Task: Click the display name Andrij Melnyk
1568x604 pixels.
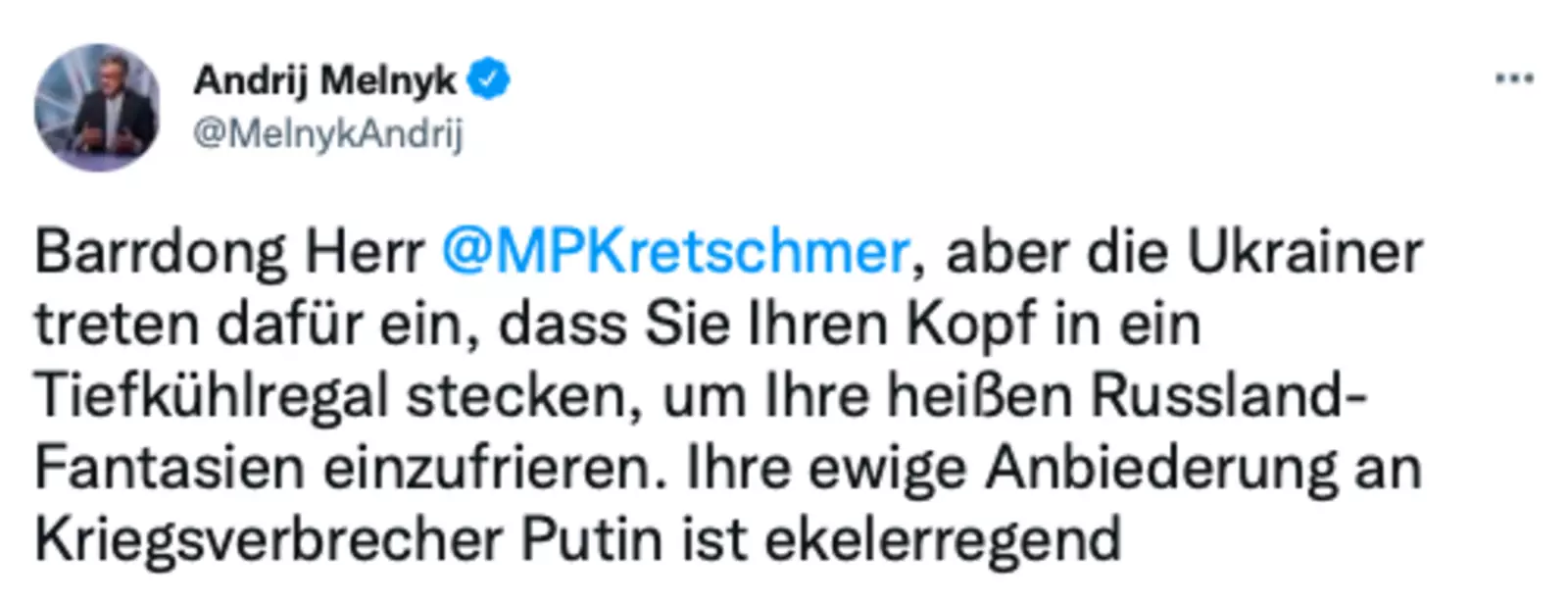Action: [x=324, y=79]
